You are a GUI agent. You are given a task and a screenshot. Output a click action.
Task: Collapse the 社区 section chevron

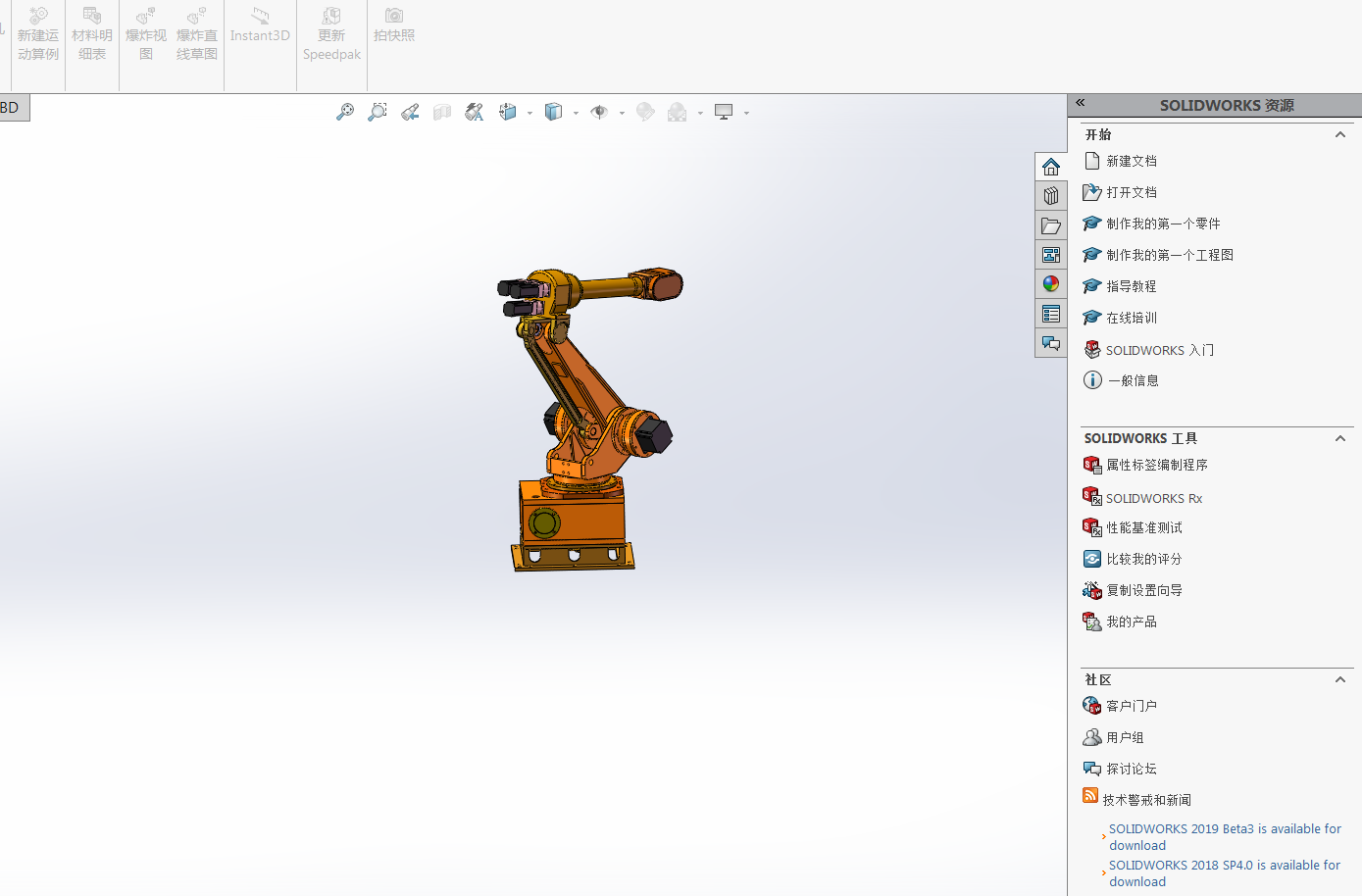click(1340, 679)
